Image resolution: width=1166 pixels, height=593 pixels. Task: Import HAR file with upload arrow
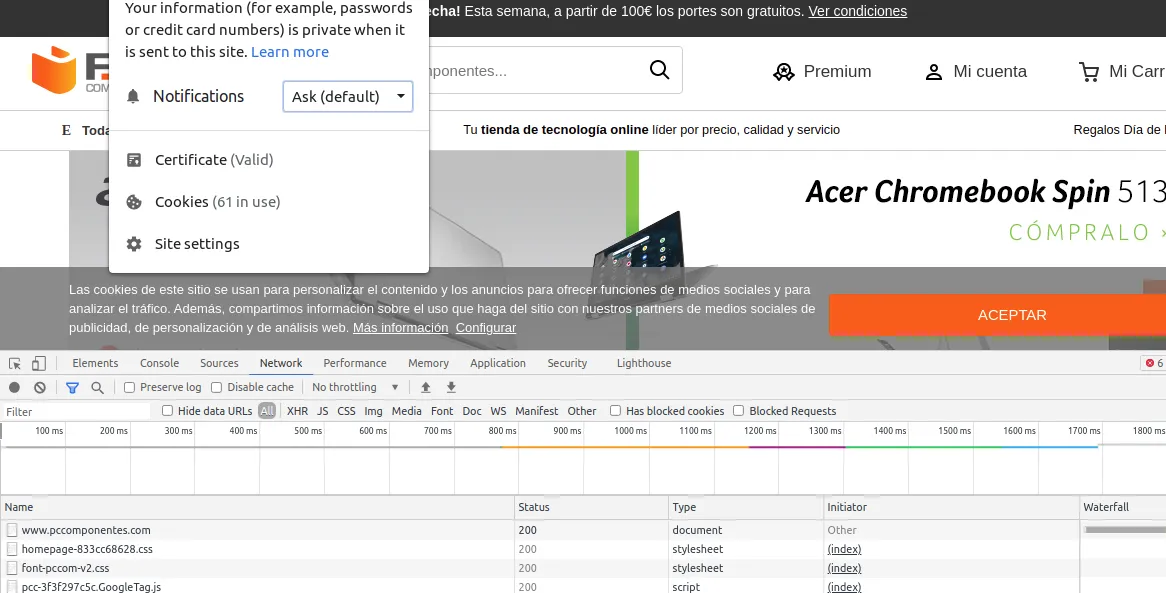[425, 388]
